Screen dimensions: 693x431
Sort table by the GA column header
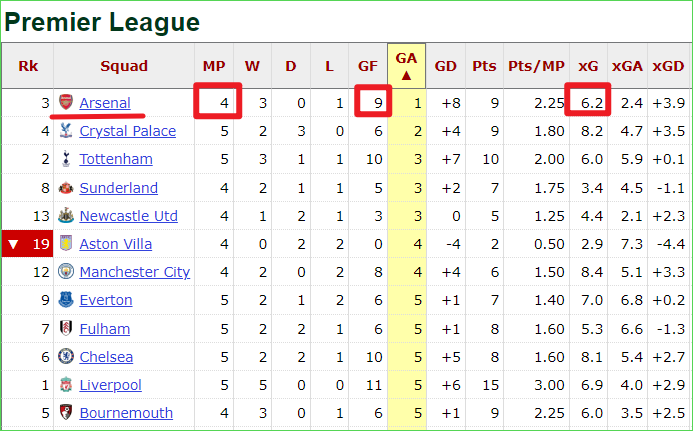pyautogui.click(x=406, y=66)
